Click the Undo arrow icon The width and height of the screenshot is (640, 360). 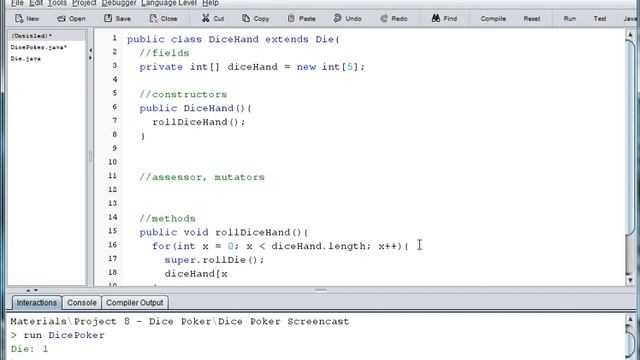coord(337,18)
